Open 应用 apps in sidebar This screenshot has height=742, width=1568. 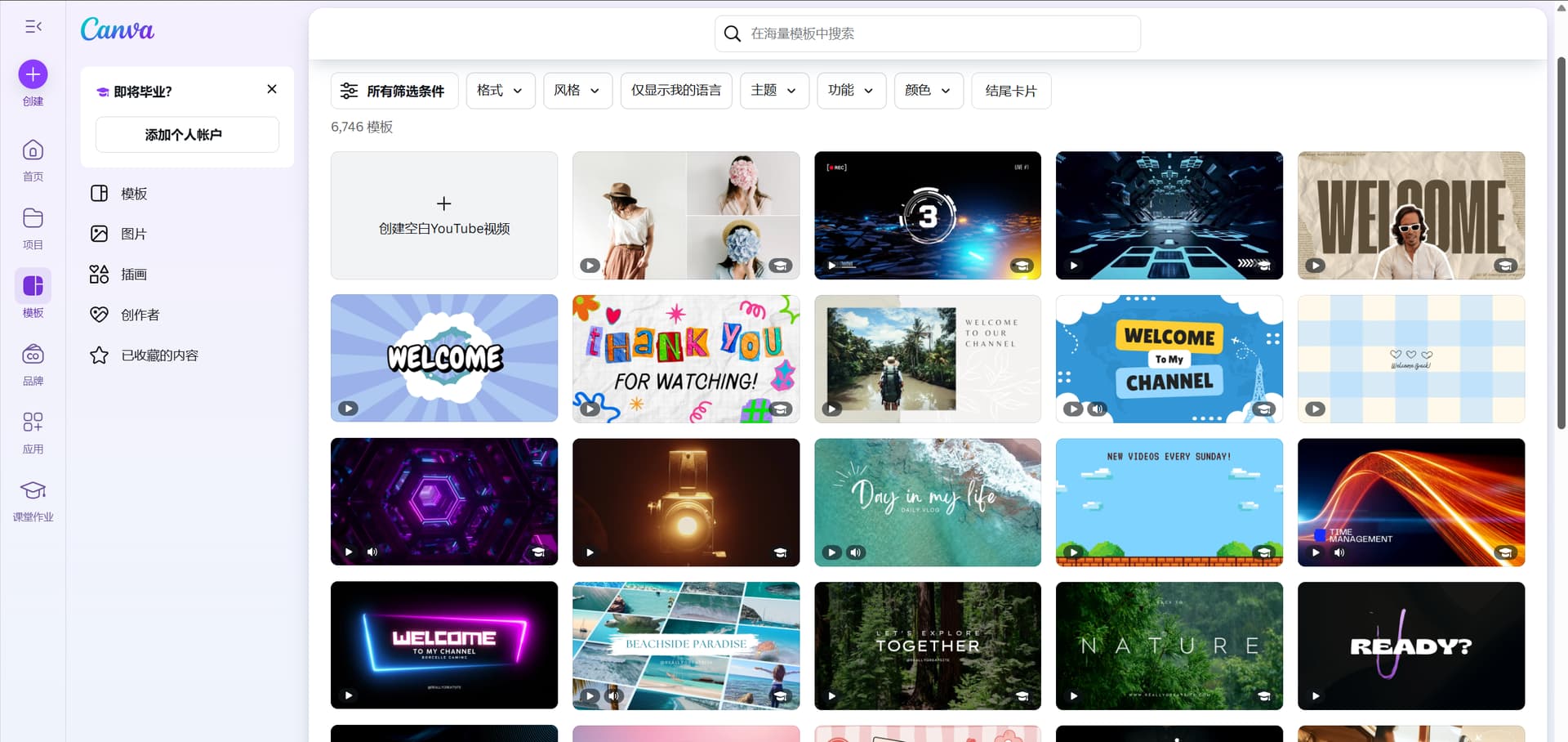33,432
